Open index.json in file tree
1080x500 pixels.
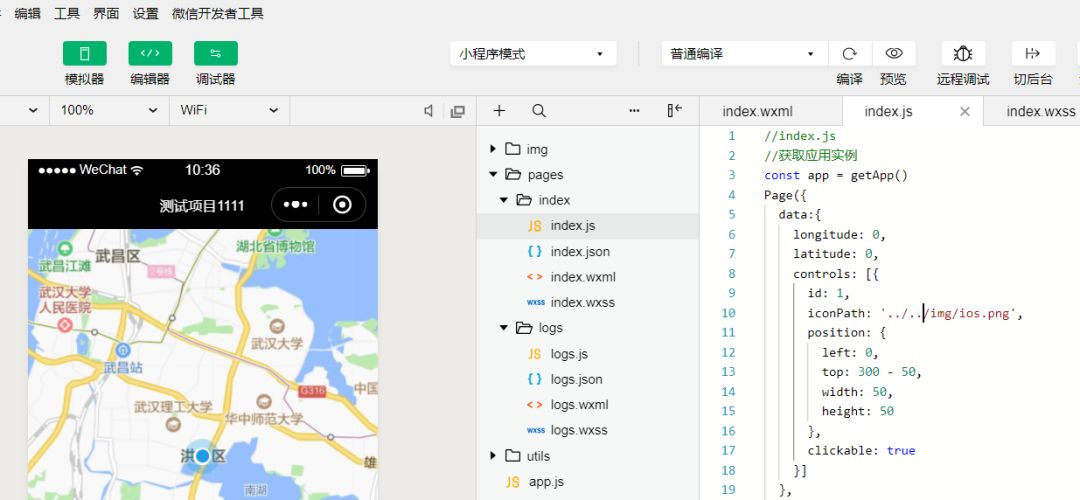click(x=588, y=251)
